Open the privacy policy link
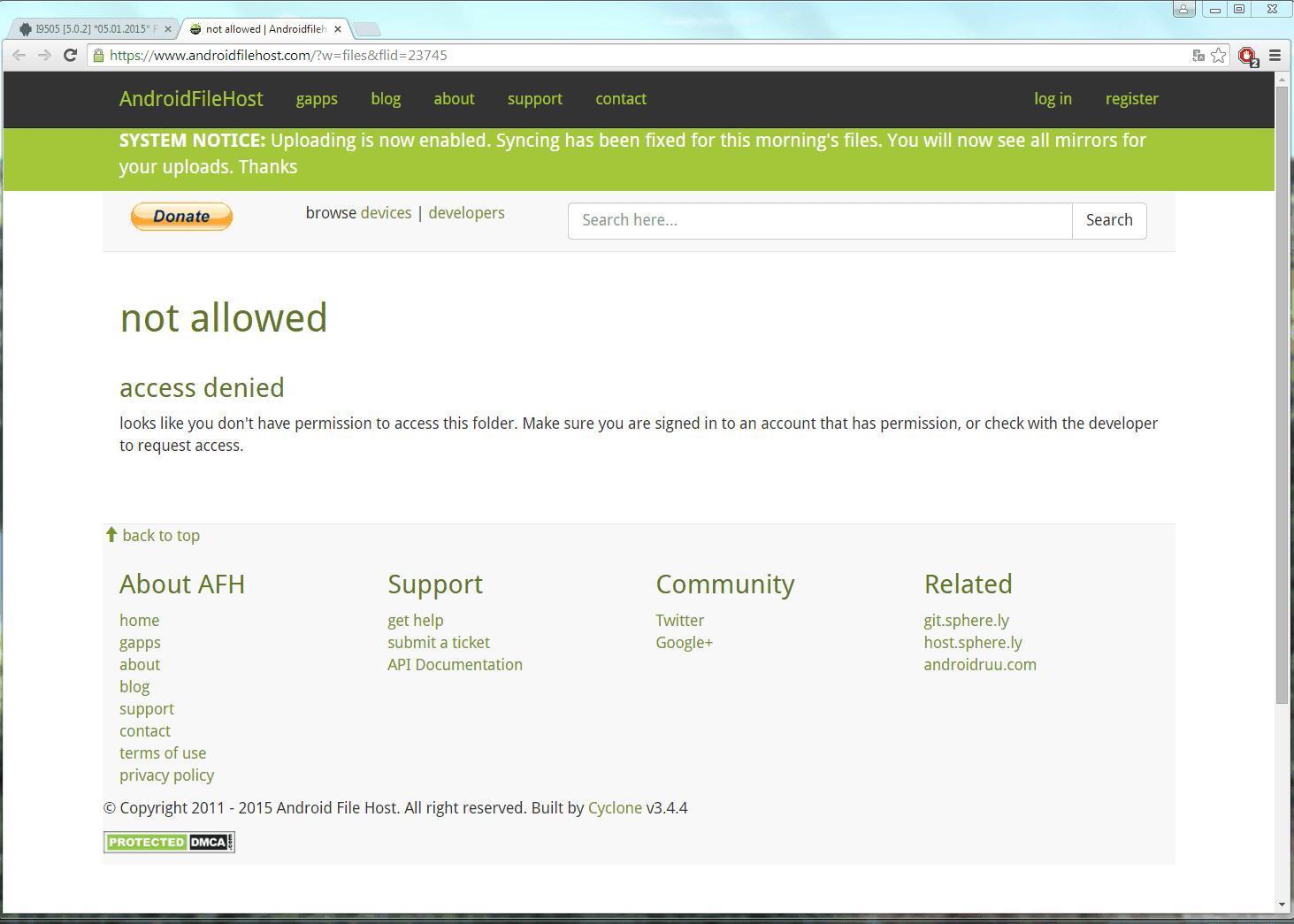The width and height of the screenshot is (1294, 924). (166, 775)
